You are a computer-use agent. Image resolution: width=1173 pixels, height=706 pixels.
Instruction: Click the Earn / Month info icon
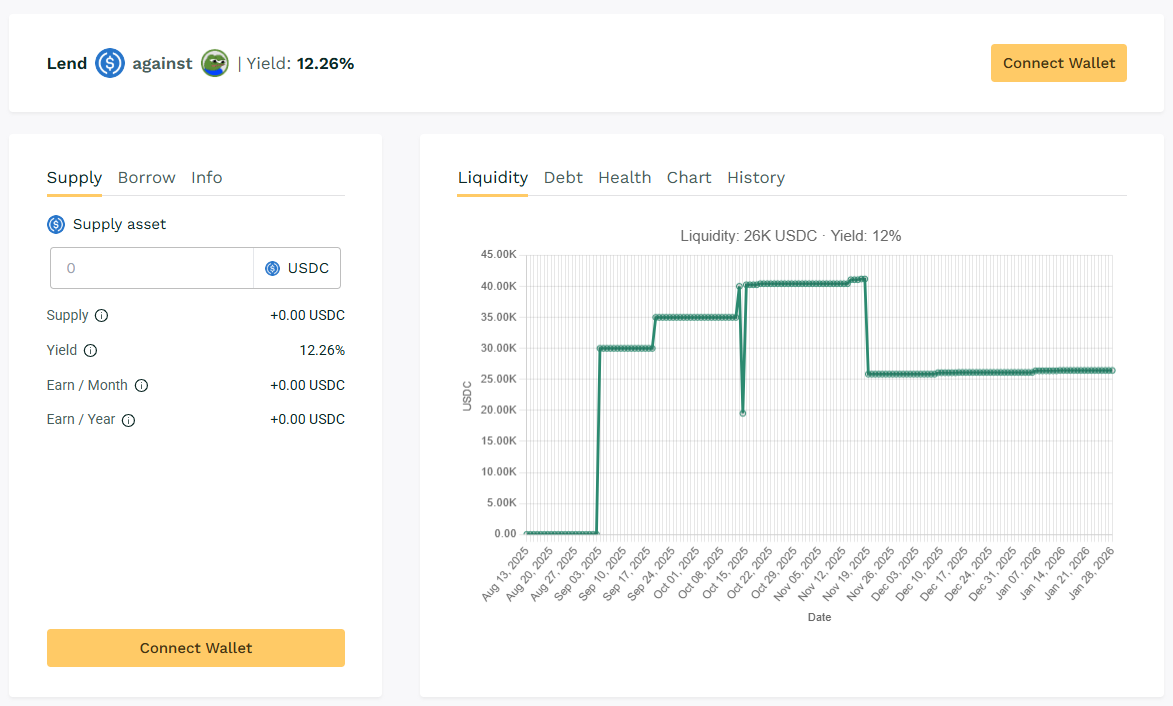click(141, 386)
